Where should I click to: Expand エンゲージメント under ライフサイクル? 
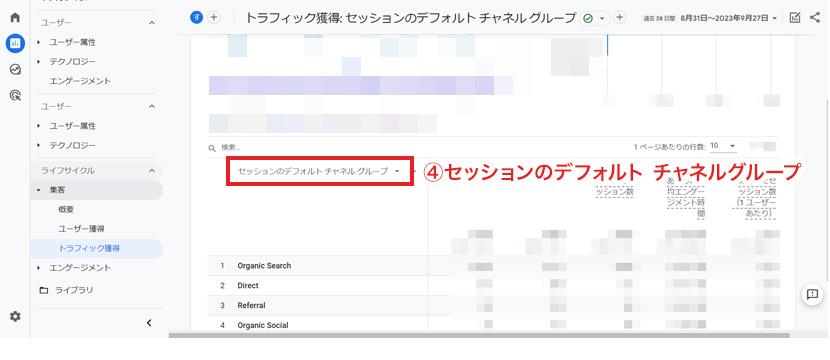coord(39,268)
